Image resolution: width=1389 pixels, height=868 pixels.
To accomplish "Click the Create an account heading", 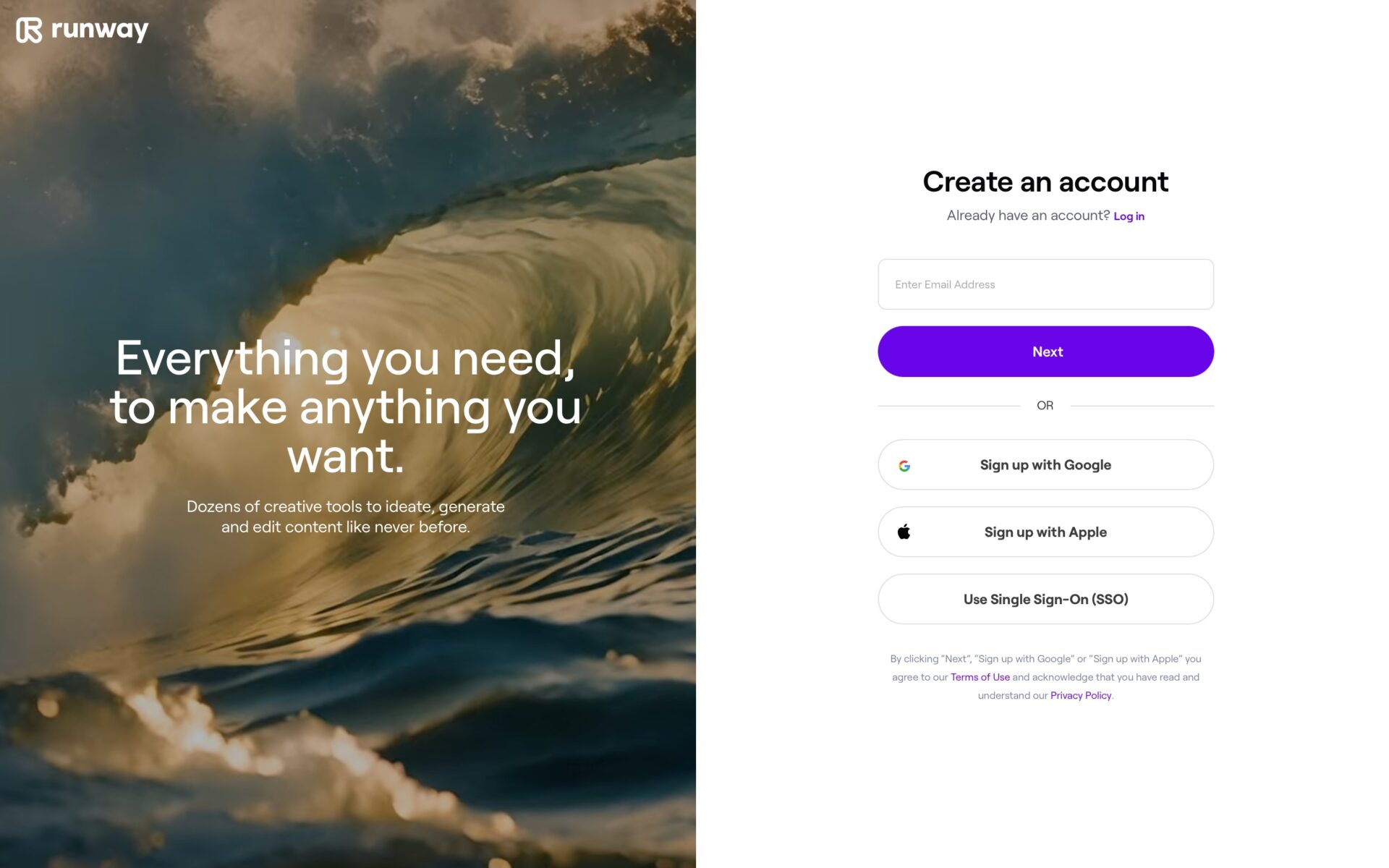I will tap(1045, 182).
